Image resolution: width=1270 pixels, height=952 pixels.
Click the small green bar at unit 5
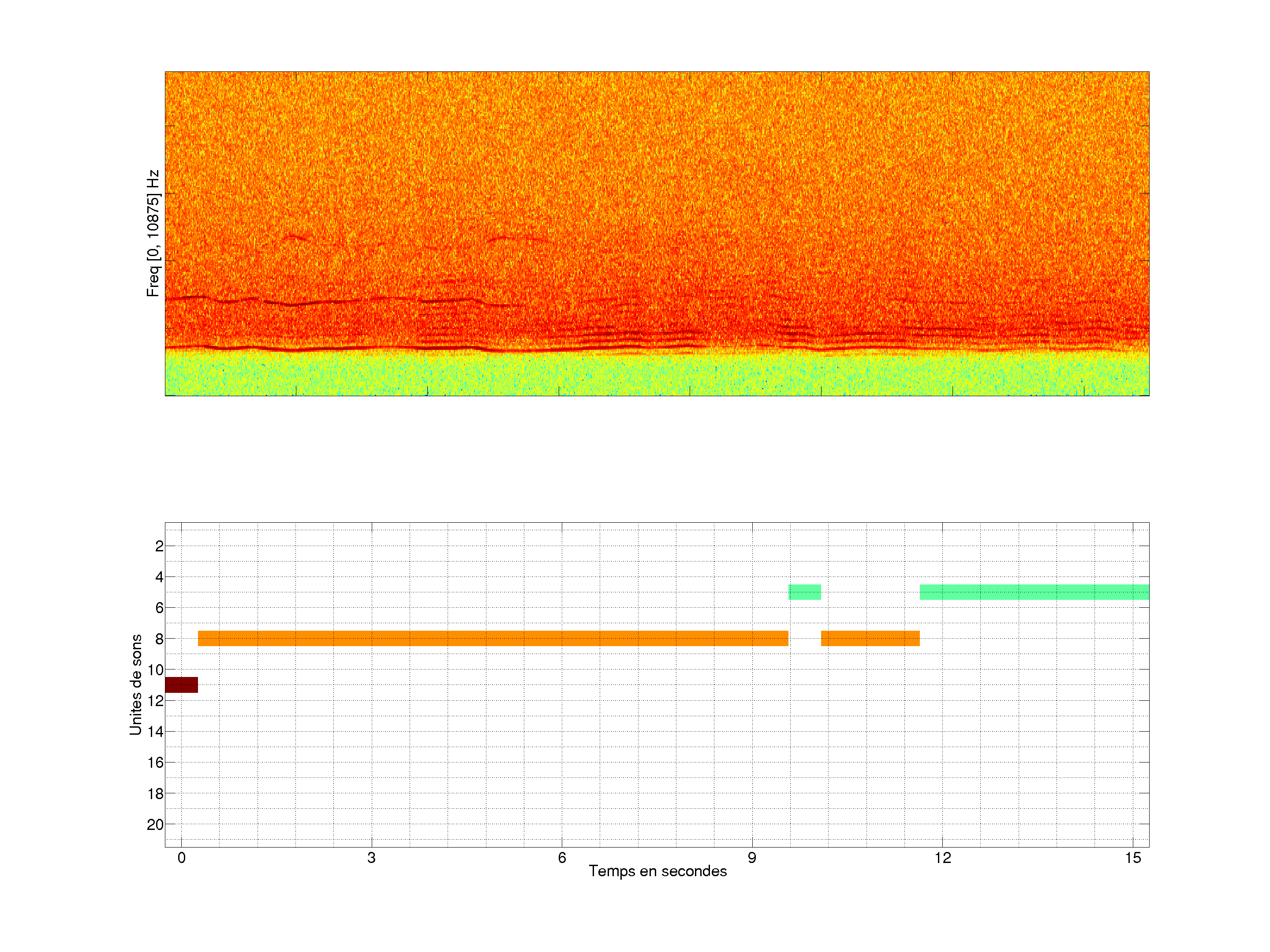(804, 591)
